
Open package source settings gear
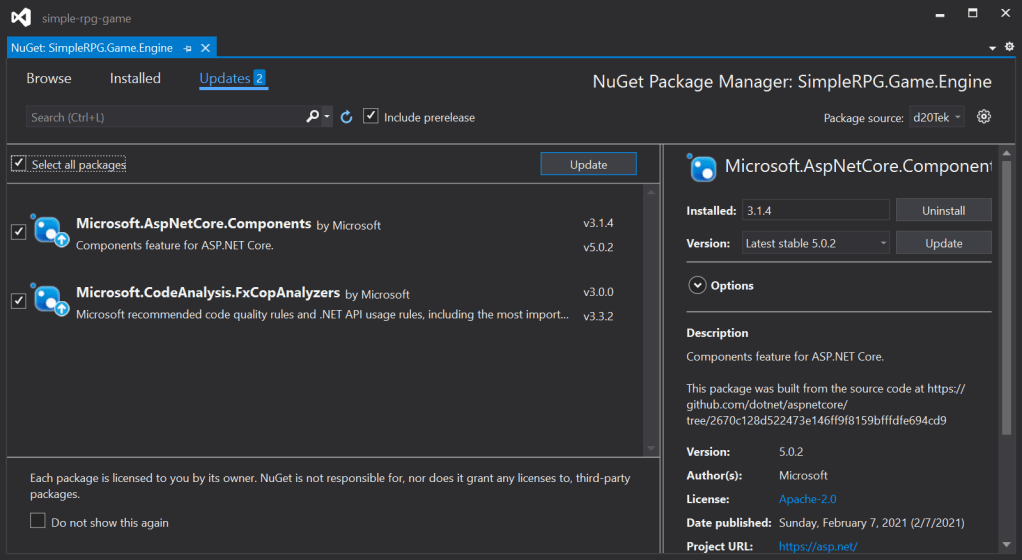(984, 117)
